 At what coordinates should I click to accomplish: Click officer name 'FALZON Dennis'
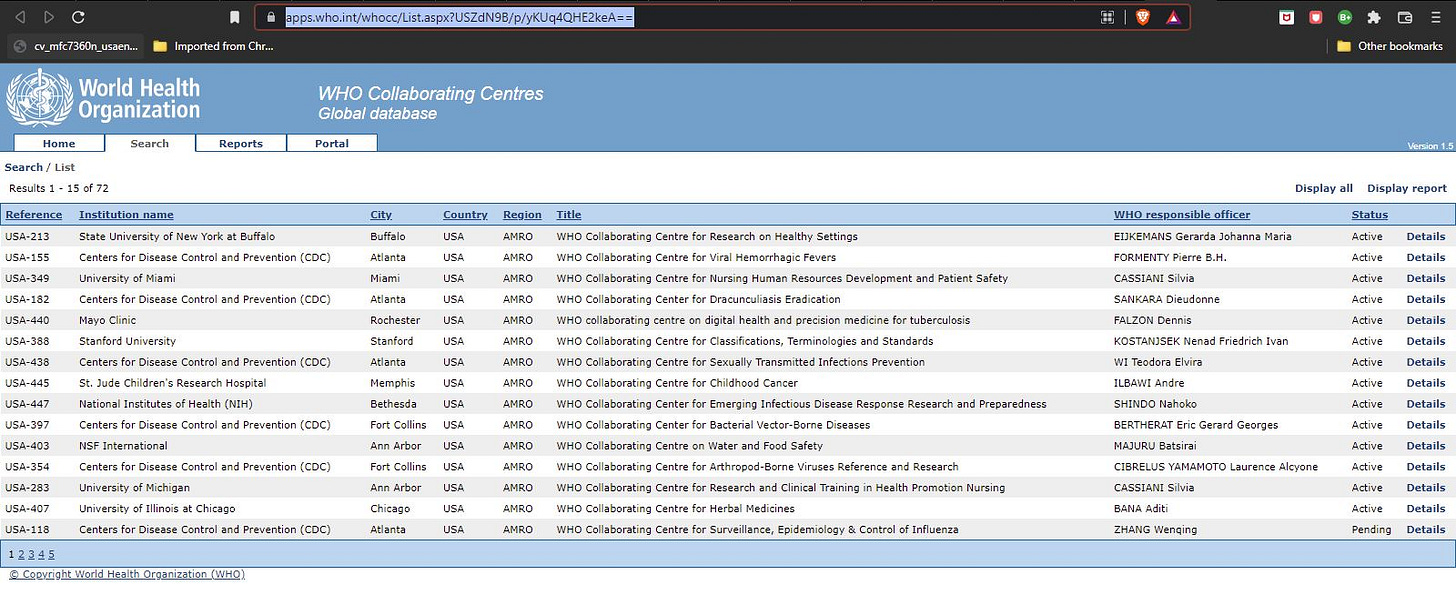point(1153,320)
